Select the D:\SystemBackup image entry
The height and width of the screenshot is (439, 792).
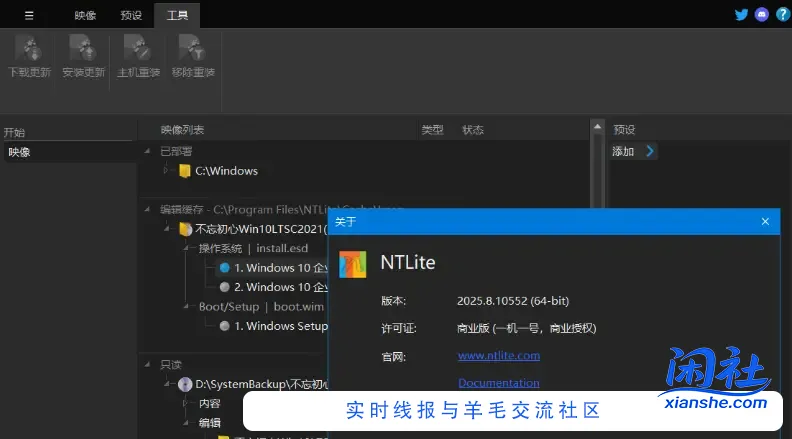point(262,384)
